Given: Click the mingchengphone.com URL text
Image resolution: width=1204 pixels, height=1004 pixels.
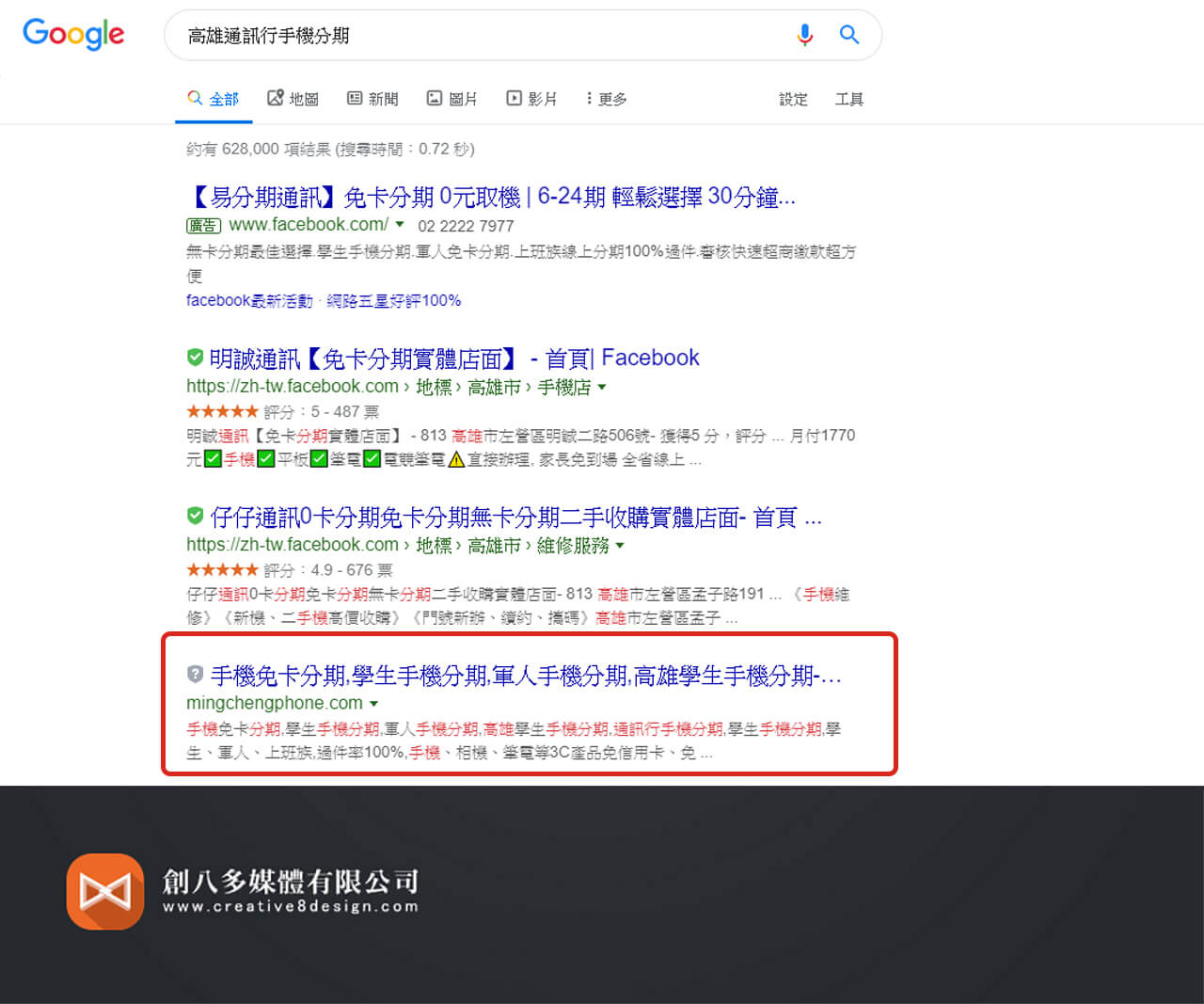Looking at the screenshot, I should coord(275,703).
